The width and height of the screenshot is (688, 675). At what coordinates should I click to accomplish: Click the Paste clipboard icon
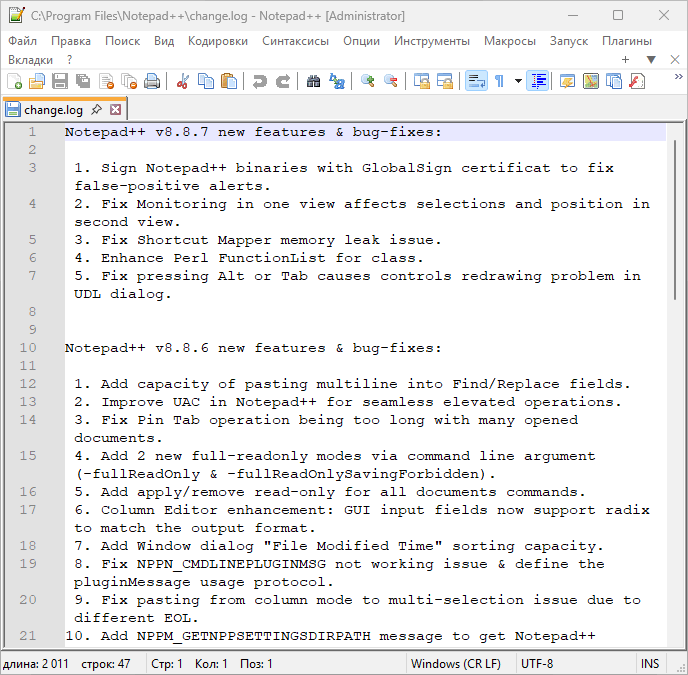[229, 81]
